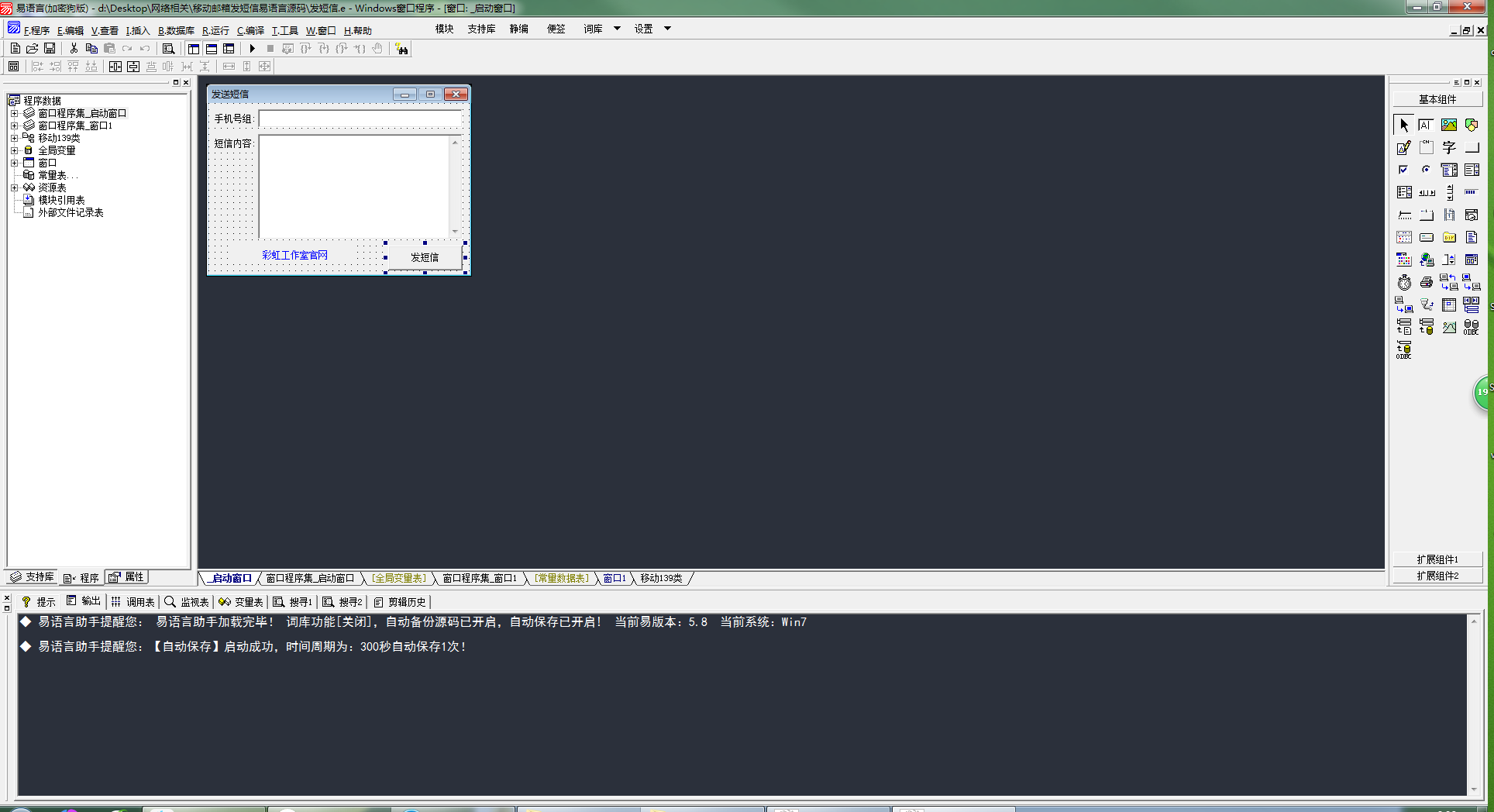Viewport: 1494px width, 812px height.
Task: Select the picture box component icon
Action: point(1449,125)
